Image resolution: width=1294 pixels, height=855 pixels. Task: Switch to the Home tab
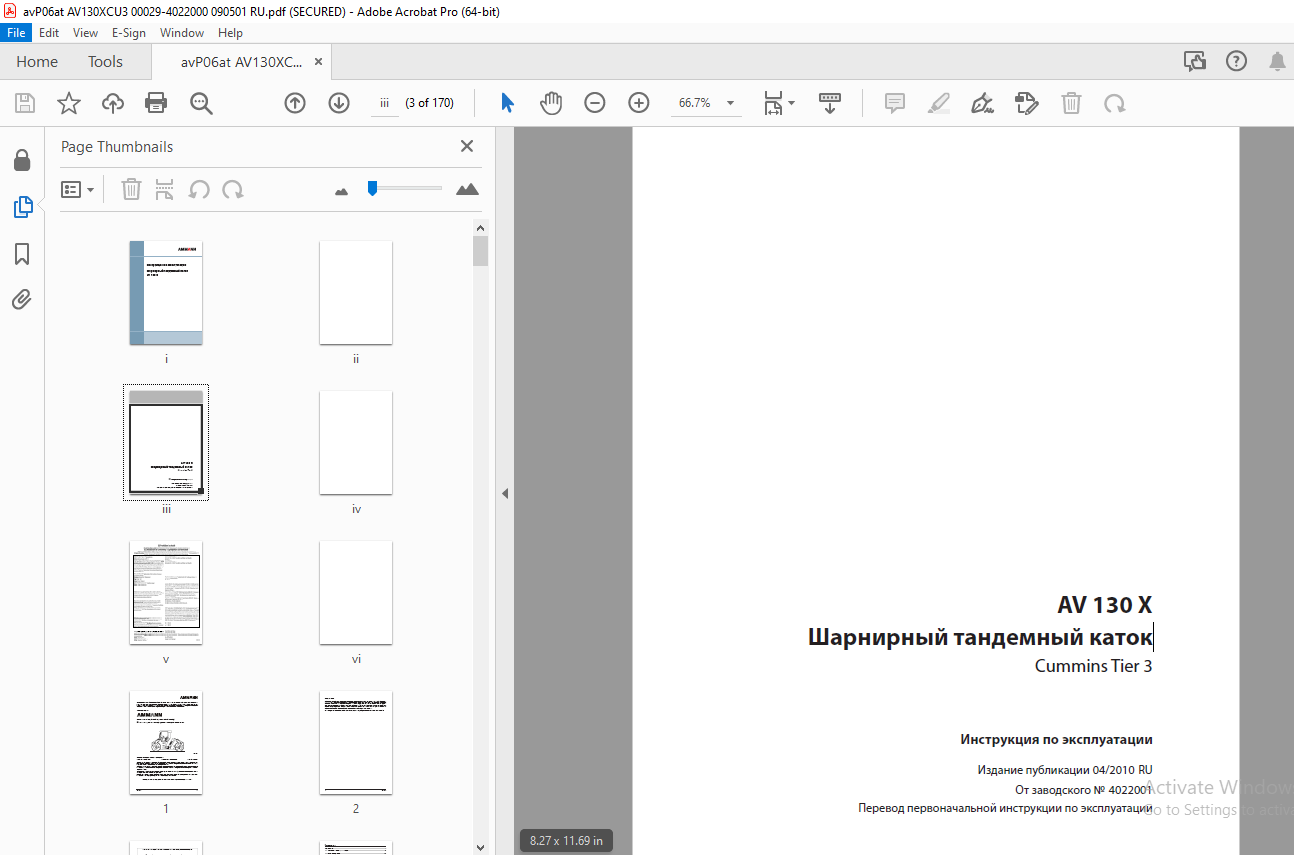pyautogui.click(x=37, y=62)
